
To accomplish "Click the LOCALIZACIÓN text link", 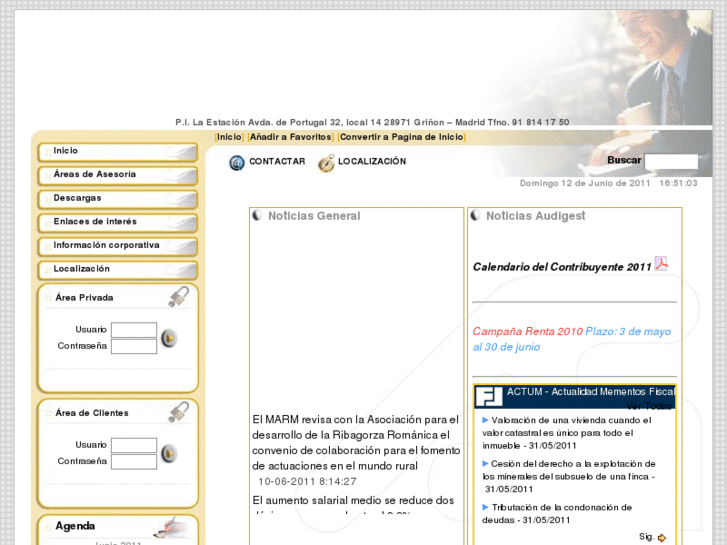I will click(x=372, y=161).
